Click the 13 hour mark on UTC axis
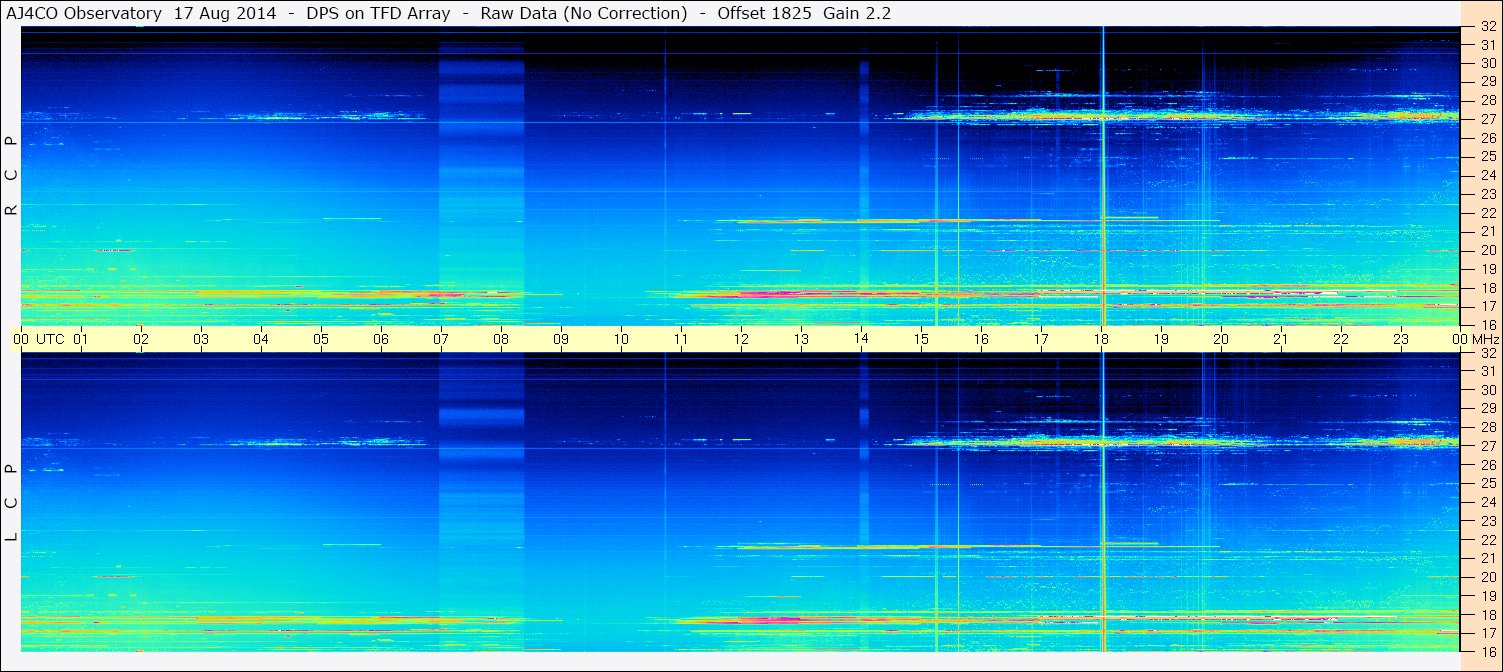The height and width of the screenshot is (672, 1503). click(801, 339)
